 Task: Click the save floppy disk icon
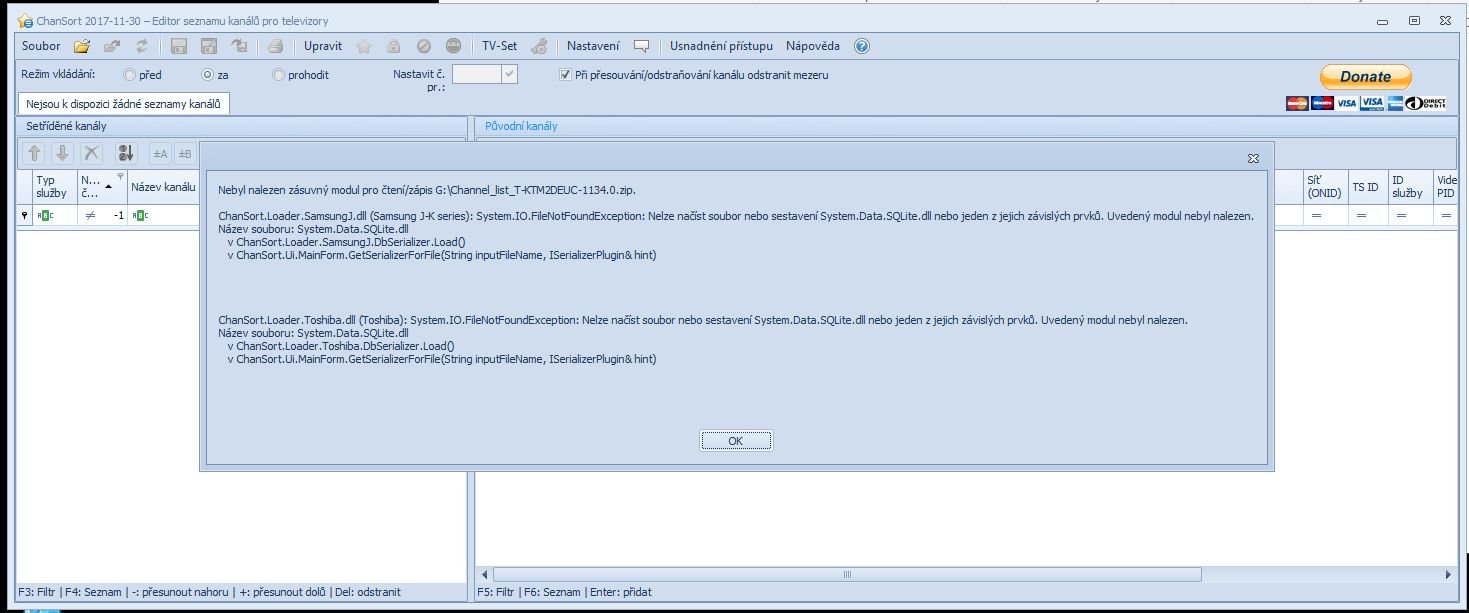180,46
